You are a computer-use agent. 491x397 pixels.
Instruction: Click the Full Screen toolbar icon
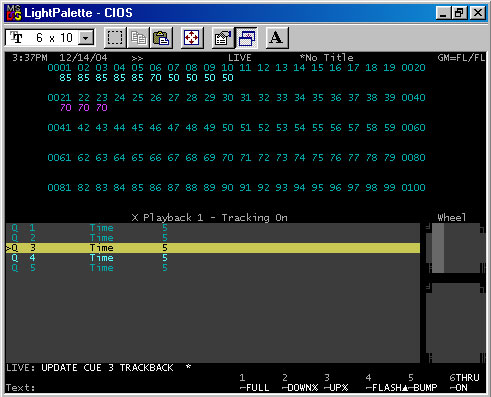[x=192, y=38]
